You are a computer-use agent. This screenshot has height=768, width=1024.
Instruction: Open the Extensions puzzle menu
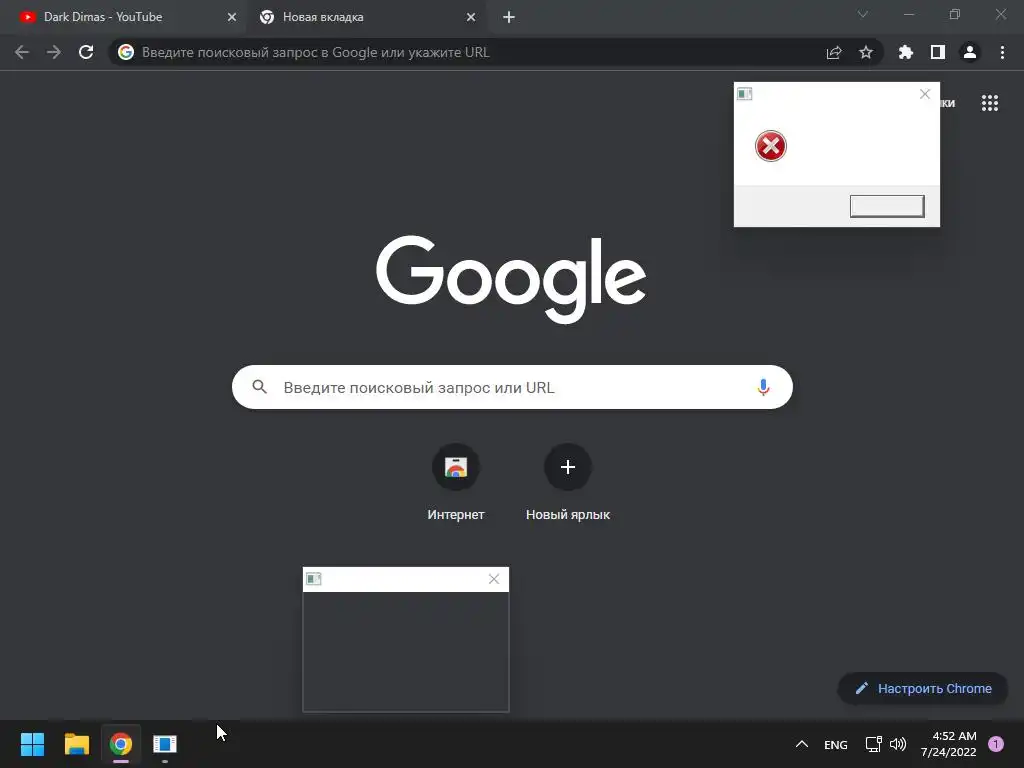[906, 52]
